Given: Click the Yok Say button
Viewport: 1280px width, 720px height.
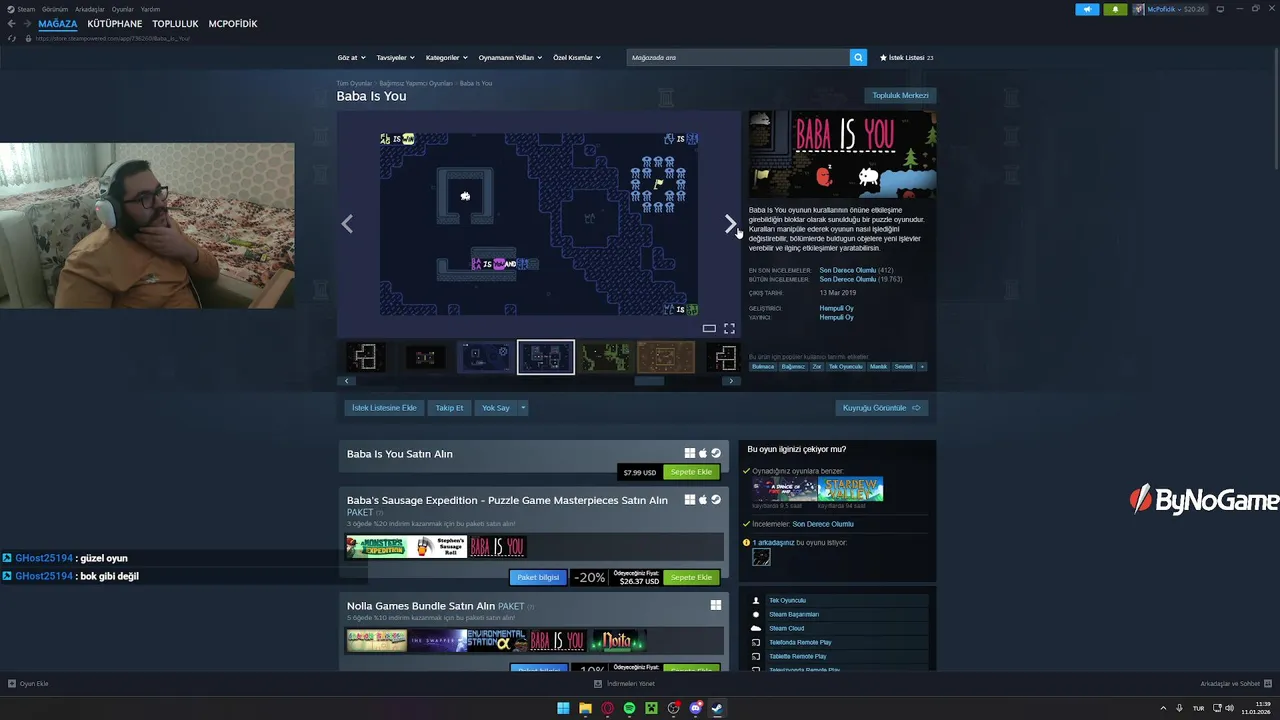Looking at the screenshot, I should (496, 408).
